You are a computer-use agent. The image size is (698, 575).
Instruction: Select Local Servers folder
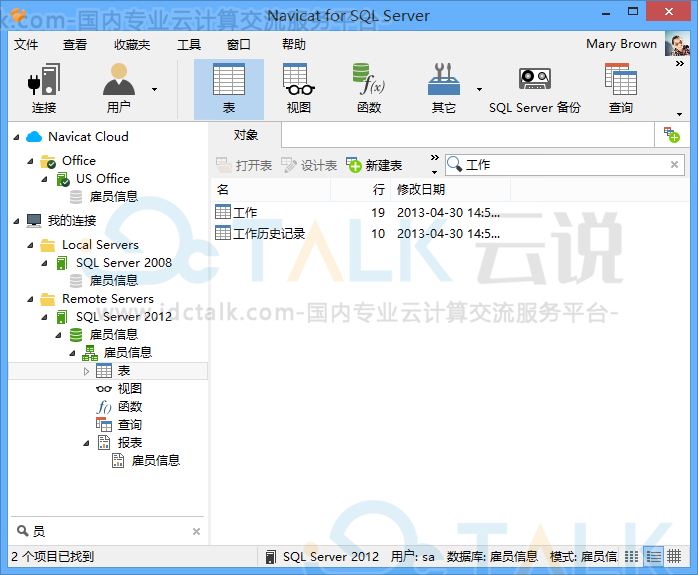point(100,244)
